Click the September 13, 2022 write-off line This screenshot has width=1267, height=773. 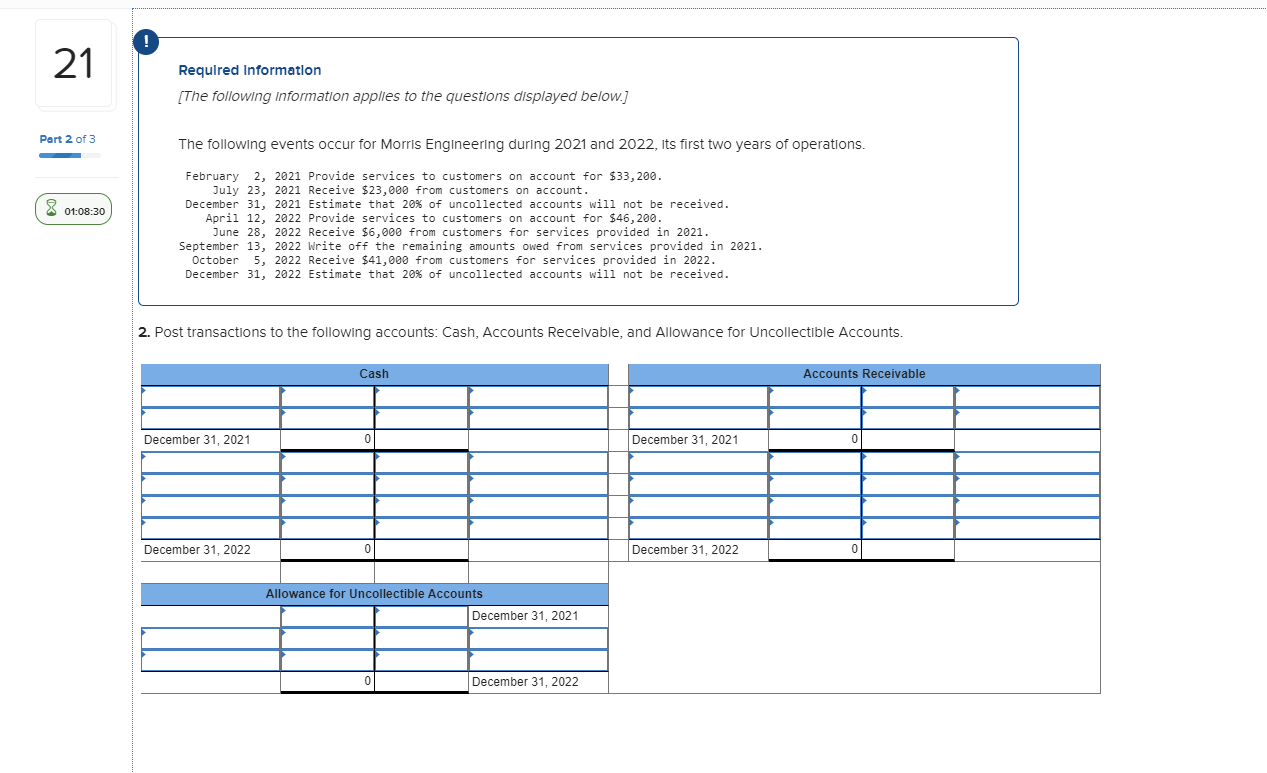(471, 246)
